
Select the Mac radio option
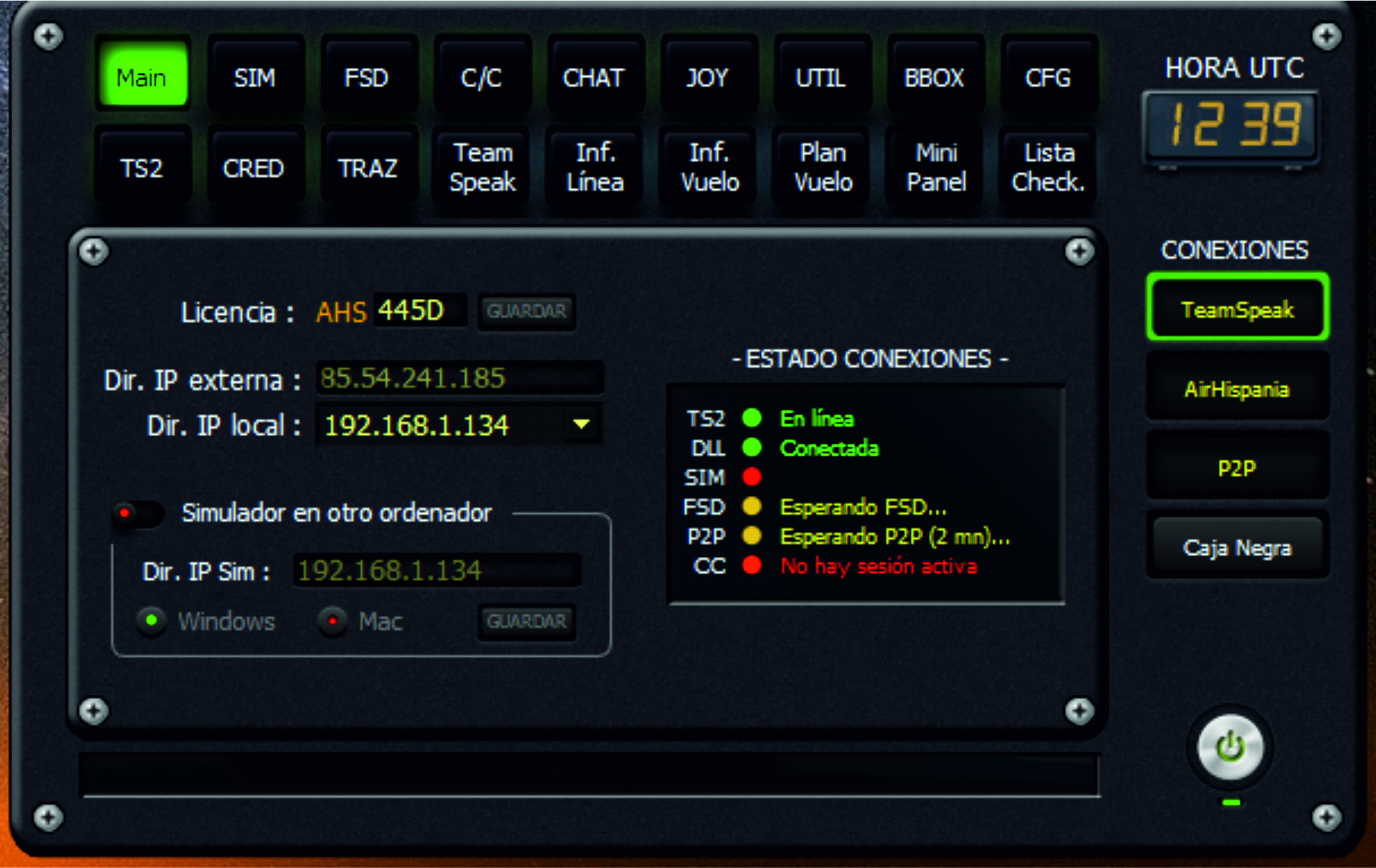click(332, 621)
